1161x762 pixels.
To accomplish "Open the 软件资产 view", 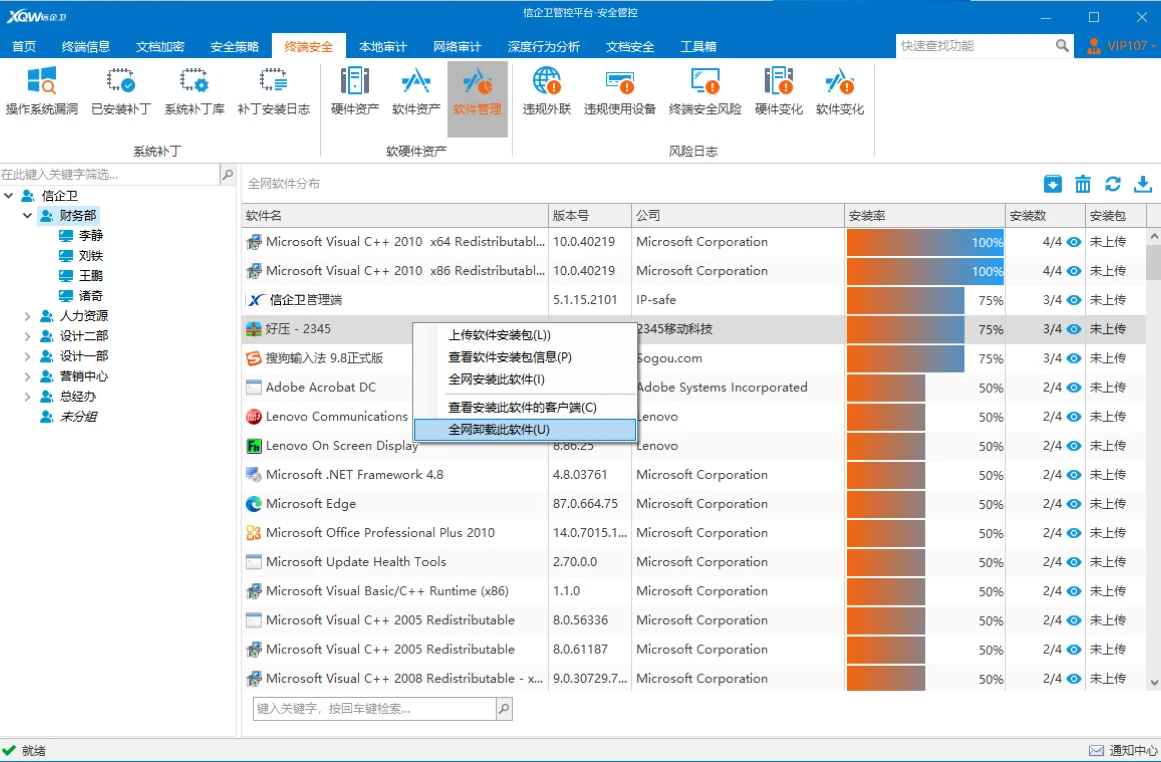I will coord(416,90).
